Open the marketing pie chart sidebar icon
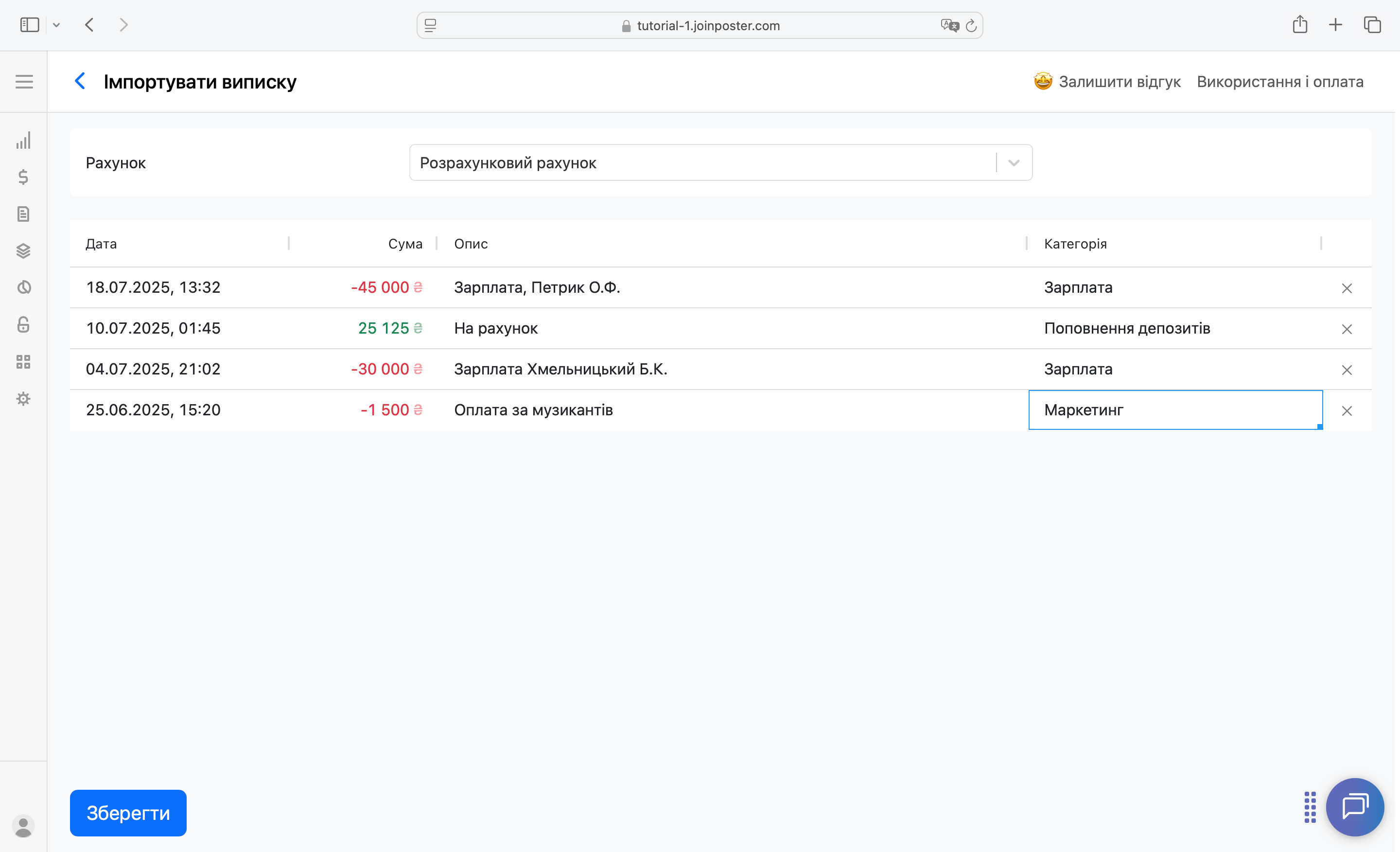Viewport: 1400px width, 852px height. (x=23, y=287)
